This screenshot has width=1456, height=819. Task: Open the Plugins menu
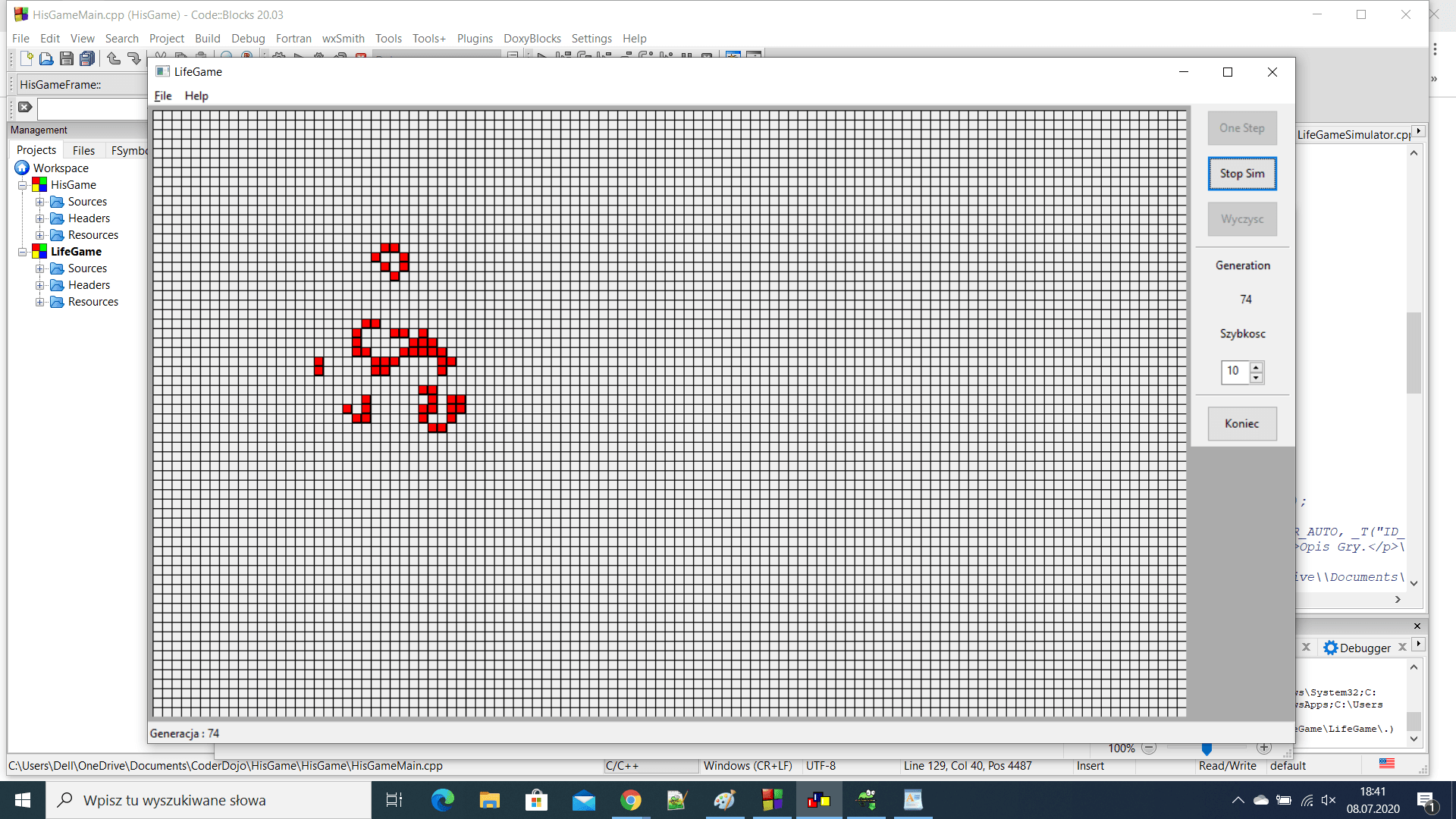[x=475, y=39]
